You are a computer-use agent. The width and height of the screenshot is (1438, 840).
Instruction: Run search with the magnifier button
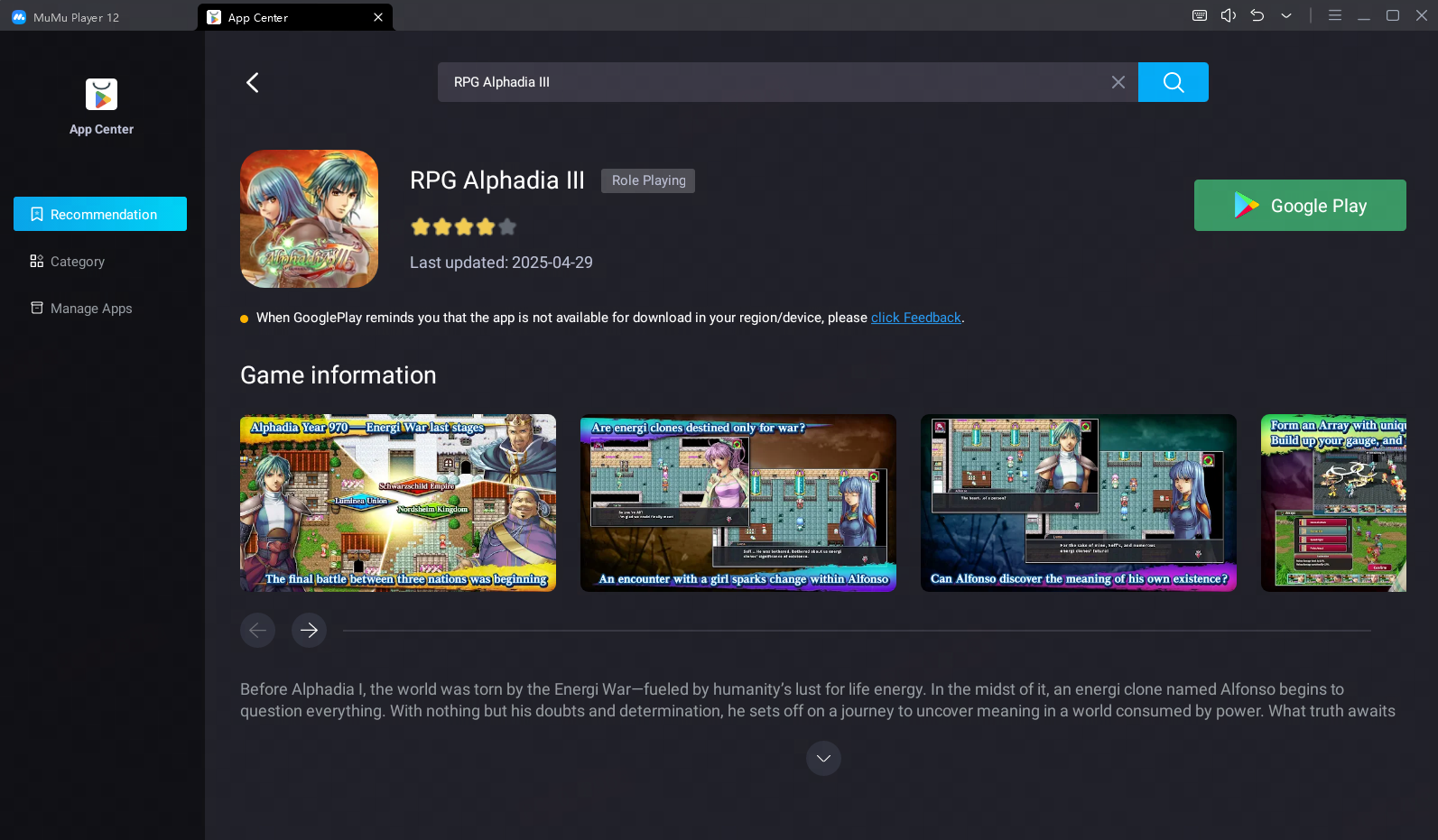(1173, 82)
